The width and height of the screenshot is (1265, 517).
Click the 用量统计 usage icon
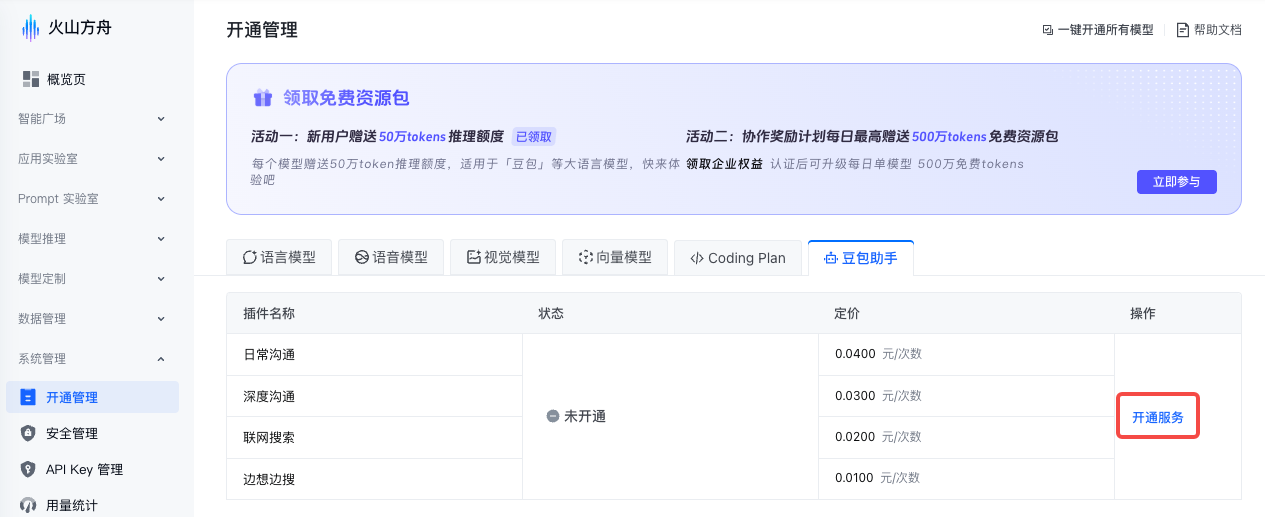pos(28,505)
